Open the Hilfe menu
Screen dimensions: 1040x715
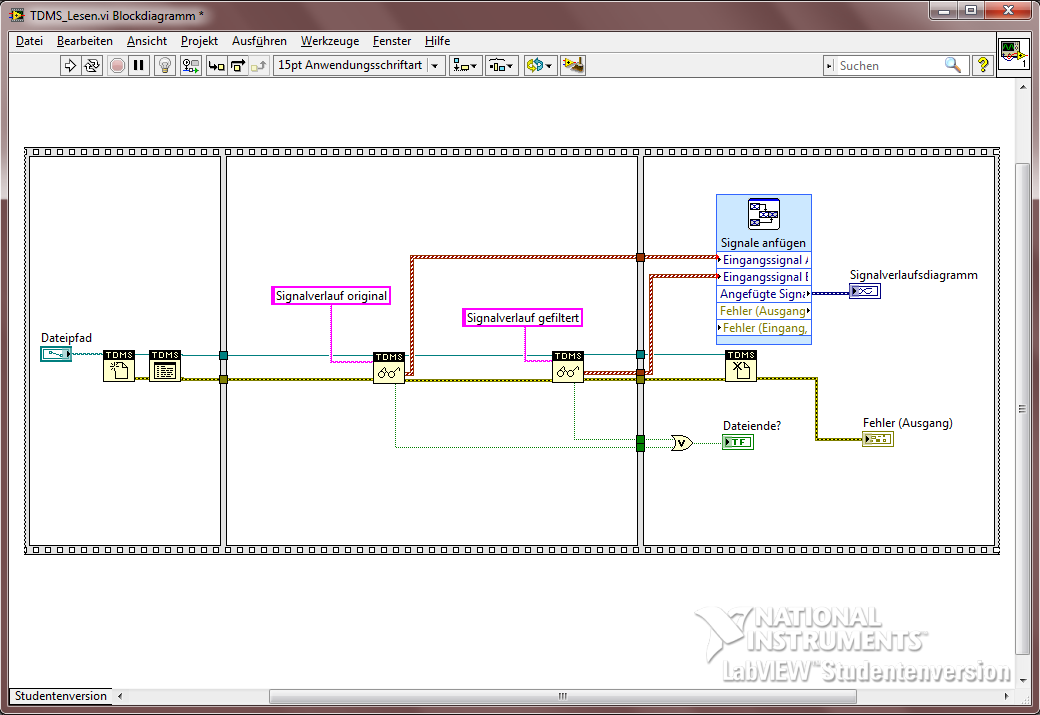pyautogui.click(x=437, y=41)
